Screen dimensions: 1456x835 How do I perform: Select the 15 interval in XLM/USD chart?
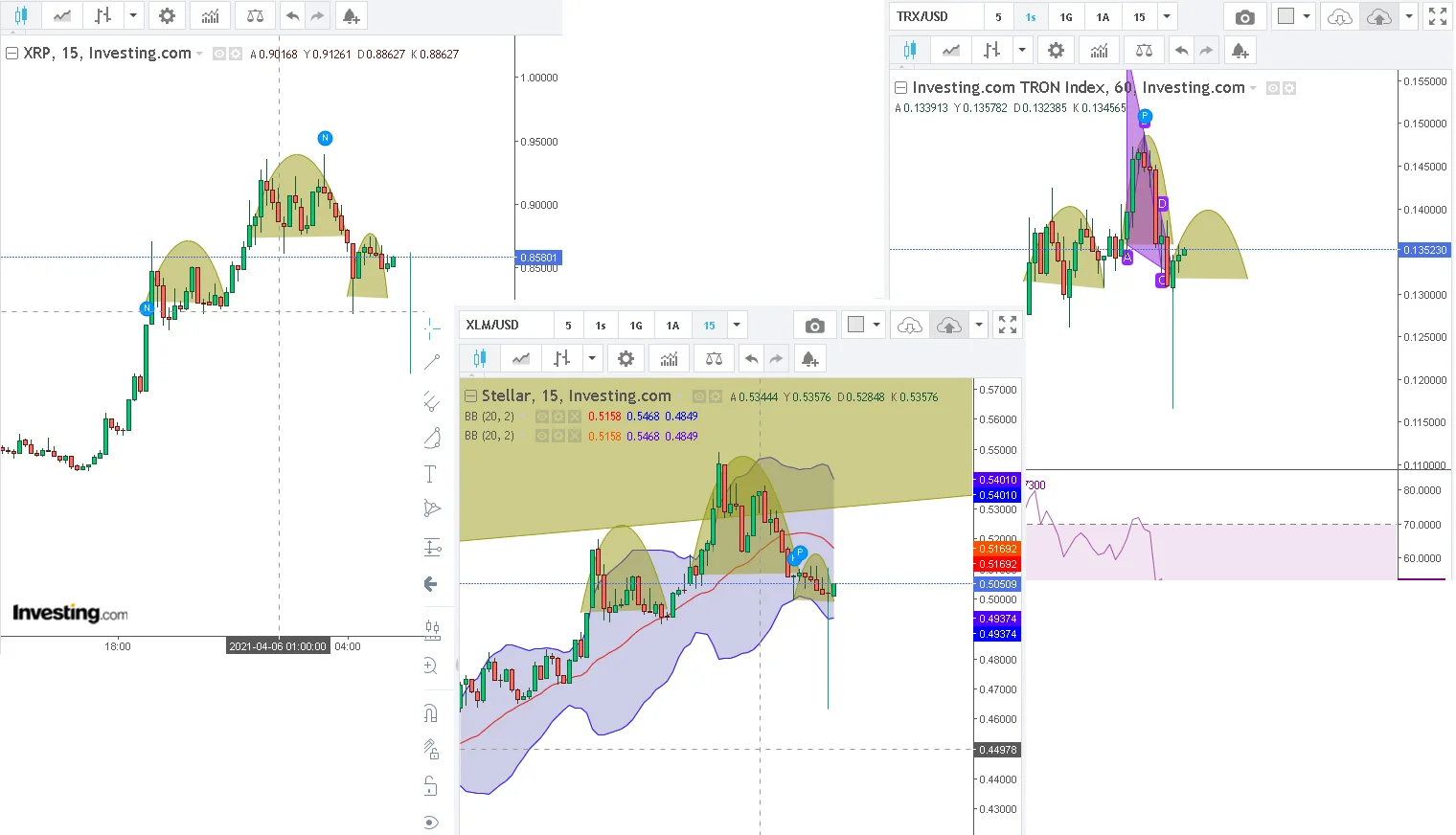709,326
